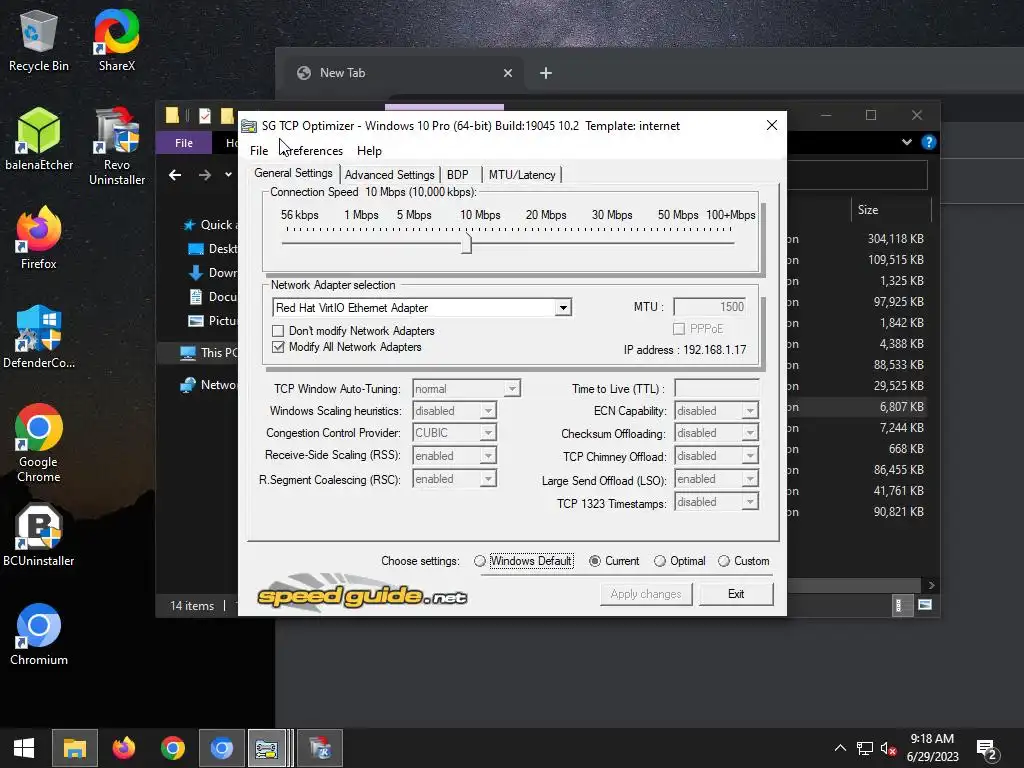Viewport: 1024px width, 768px height.
Task: Expand the File Explorer ribbon chevron
Action: pyautogui.click(x=906, y=142)
